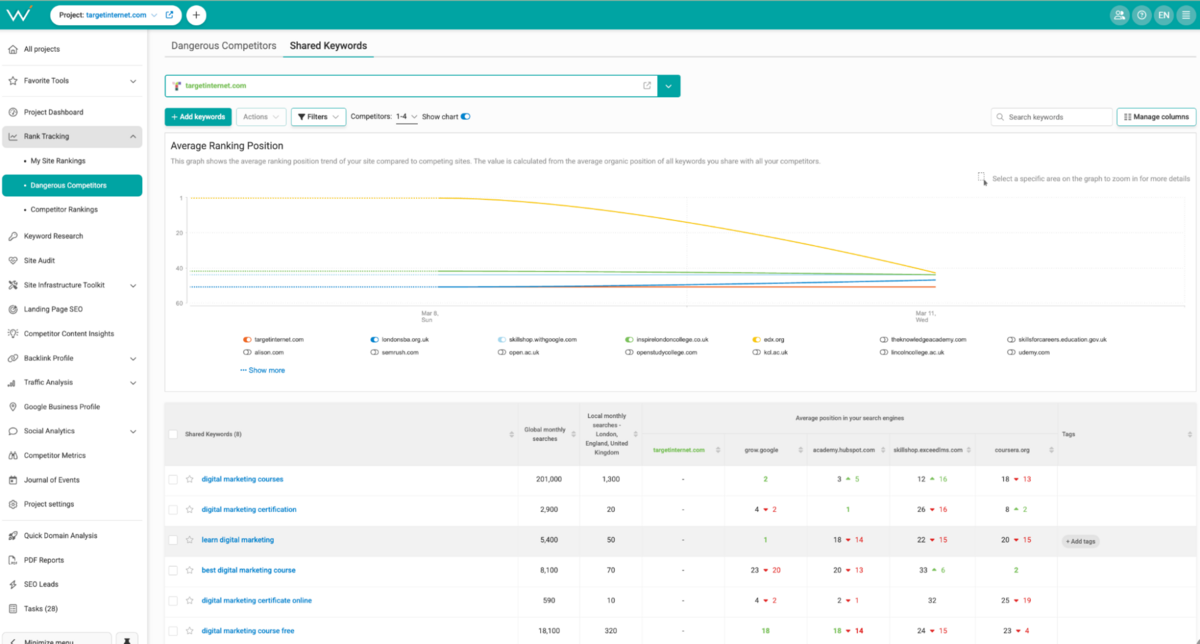Star the 'best digital marketing course' keyword
This screenshot has width=1200, height=644.
190,570
